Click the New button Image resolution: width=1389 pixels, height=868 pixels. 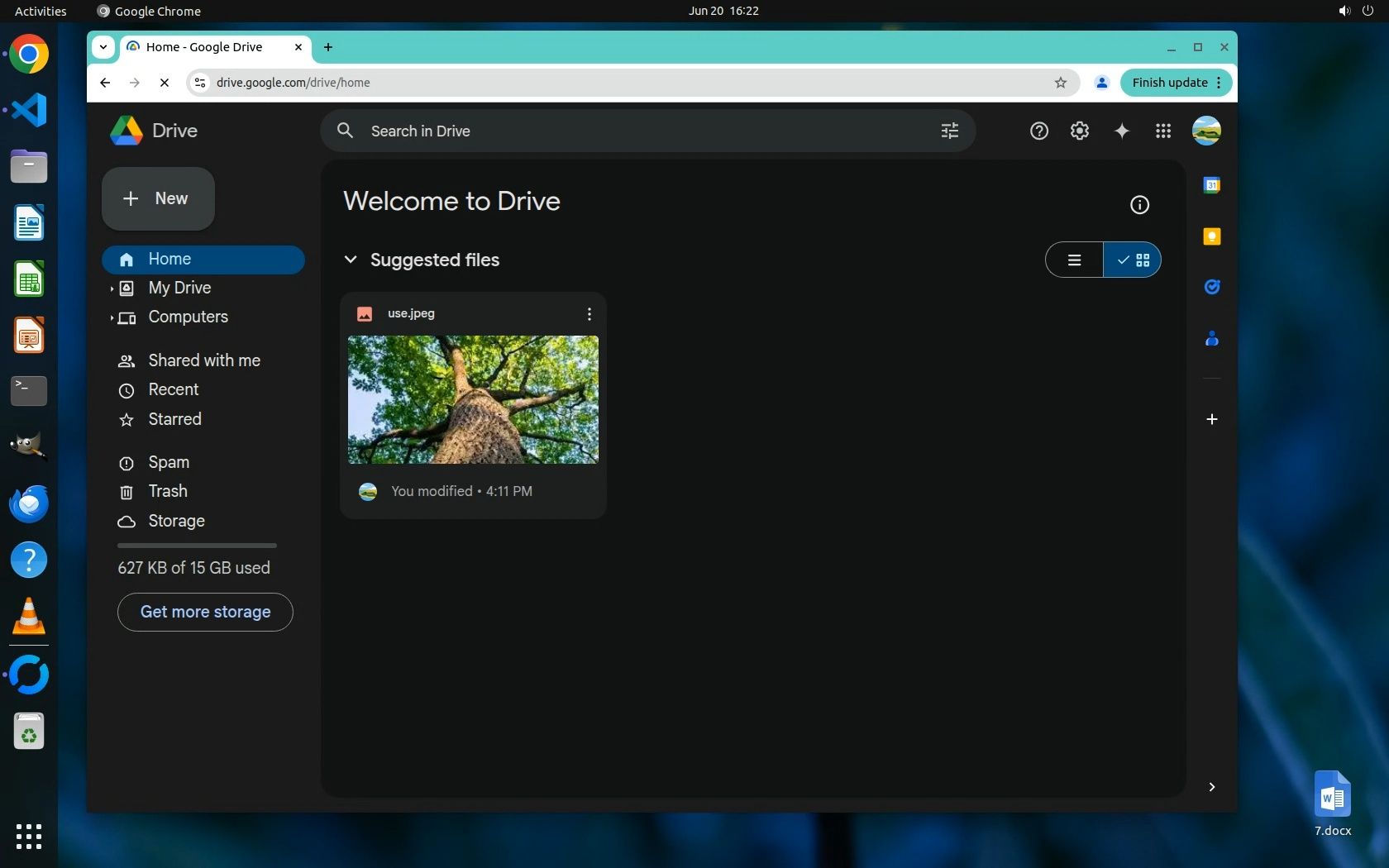(158, 198)
